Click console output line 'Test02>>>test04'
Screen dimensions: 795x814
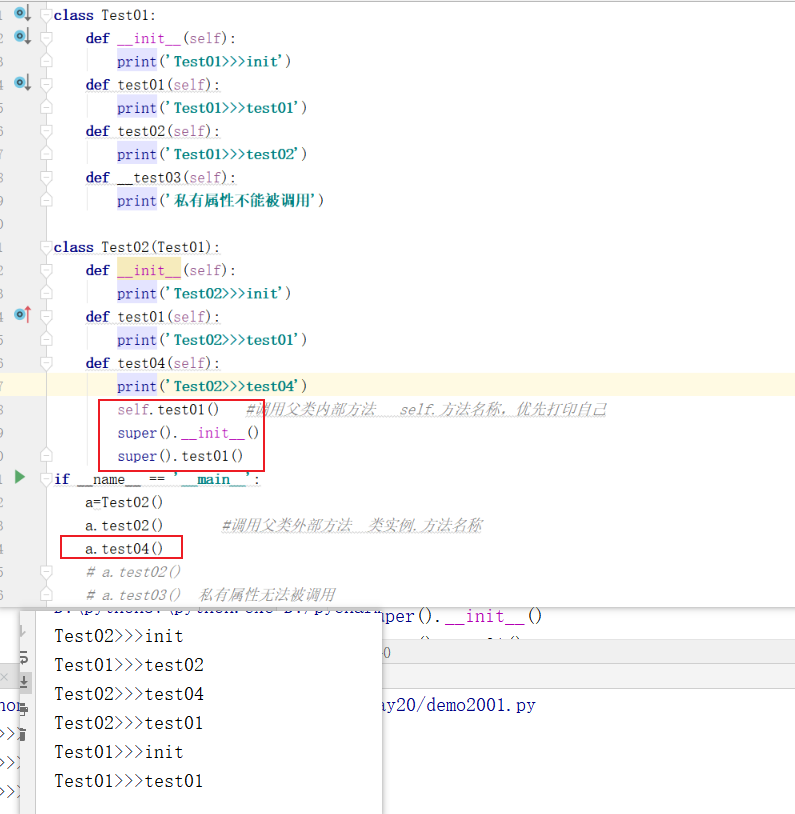click(x=129, y=694)
